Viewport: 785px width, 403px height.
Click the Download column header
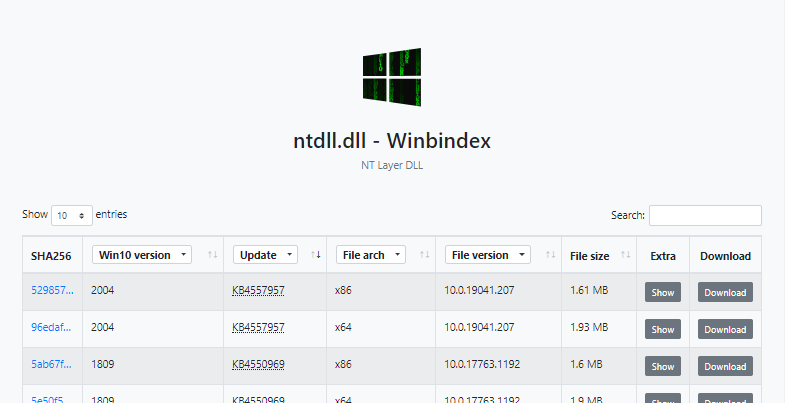pos(725,256)
